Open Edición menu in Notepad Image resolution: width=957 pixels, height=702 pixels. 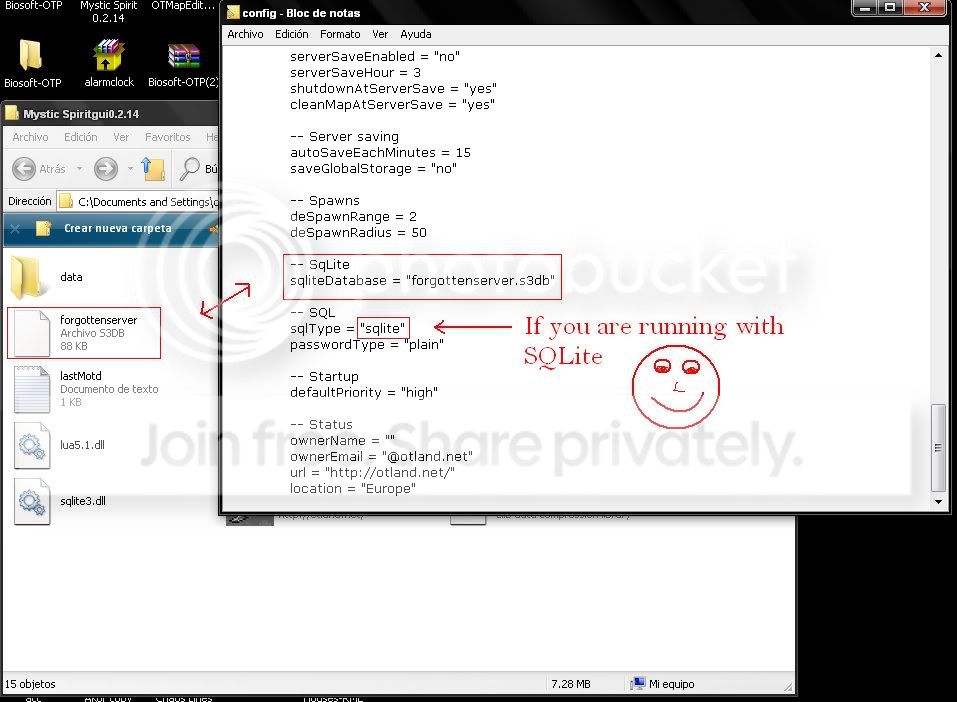[x=291, y=34]
